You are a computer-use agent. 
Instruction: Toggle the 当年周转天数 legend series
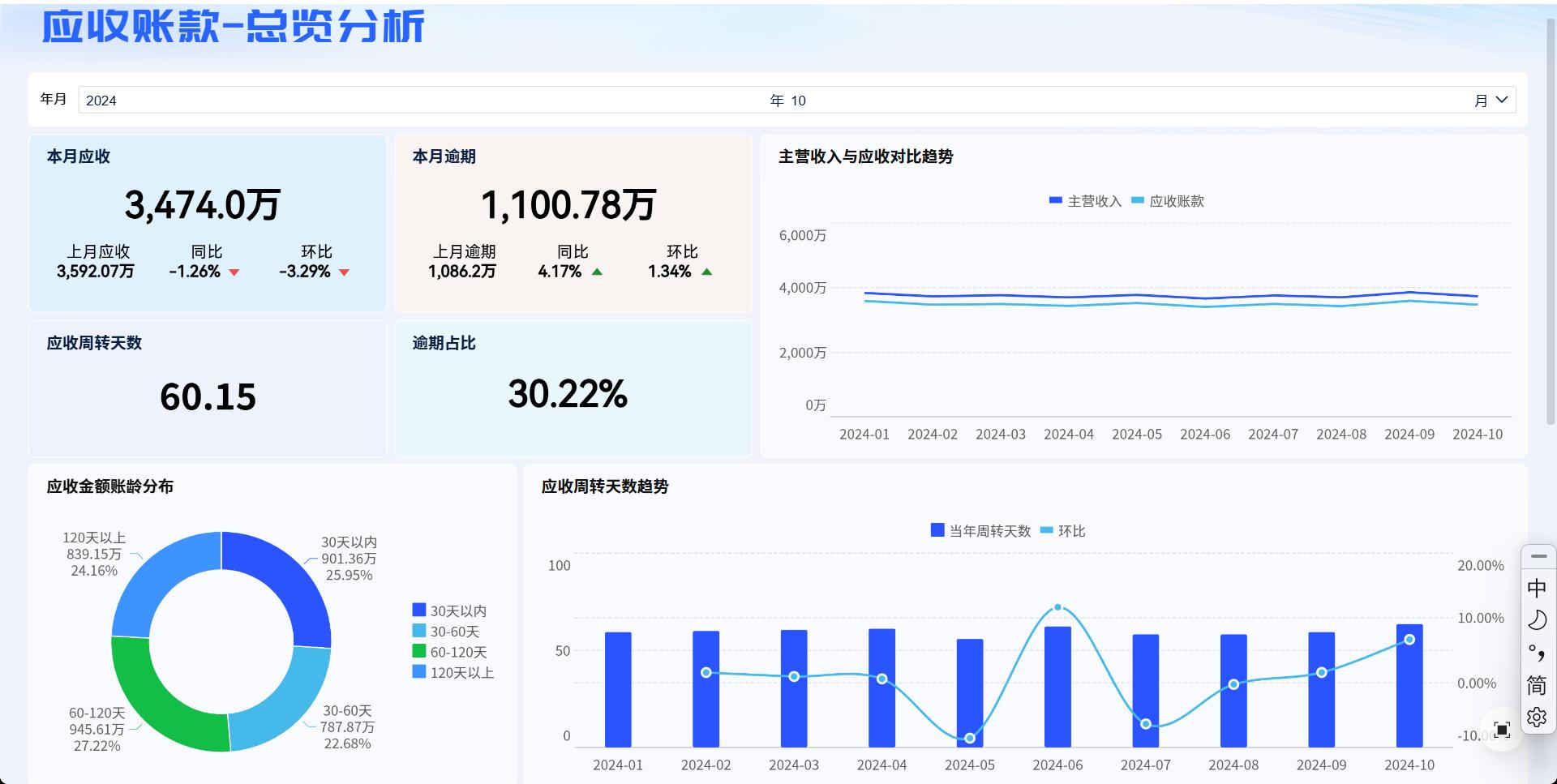point(980,531)
